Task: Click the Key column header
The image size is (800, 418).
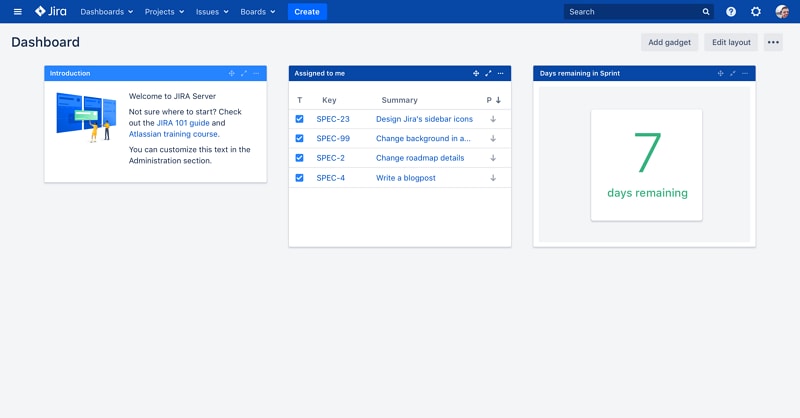Action: 329,100
